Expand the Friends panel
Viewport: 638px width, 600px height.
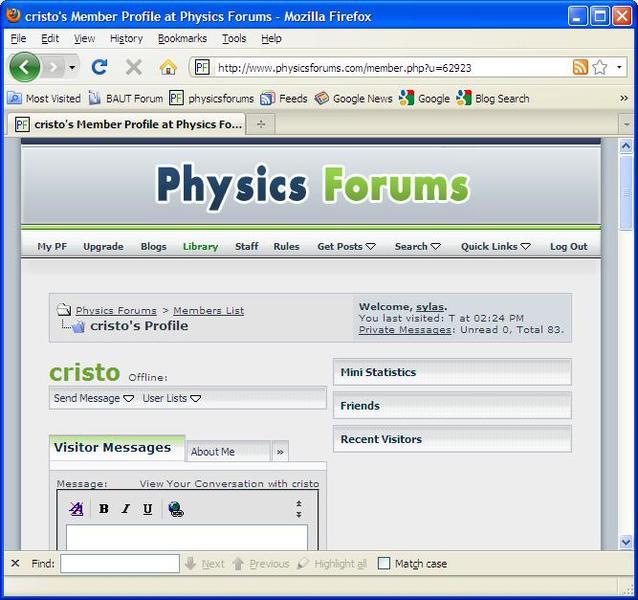tap(452, 406)
